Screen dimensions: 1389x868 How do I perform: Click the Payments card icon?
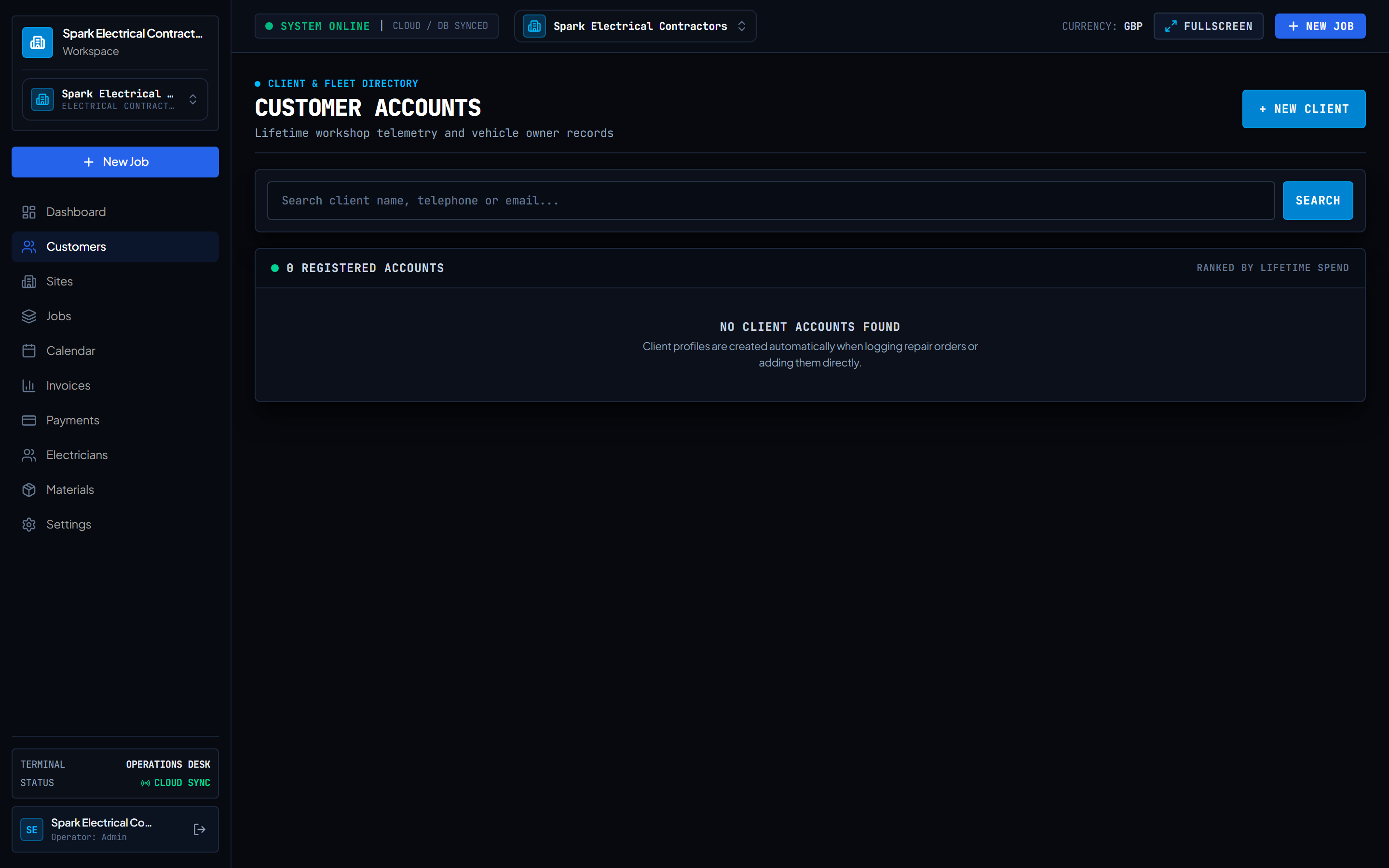coord(29,420)
